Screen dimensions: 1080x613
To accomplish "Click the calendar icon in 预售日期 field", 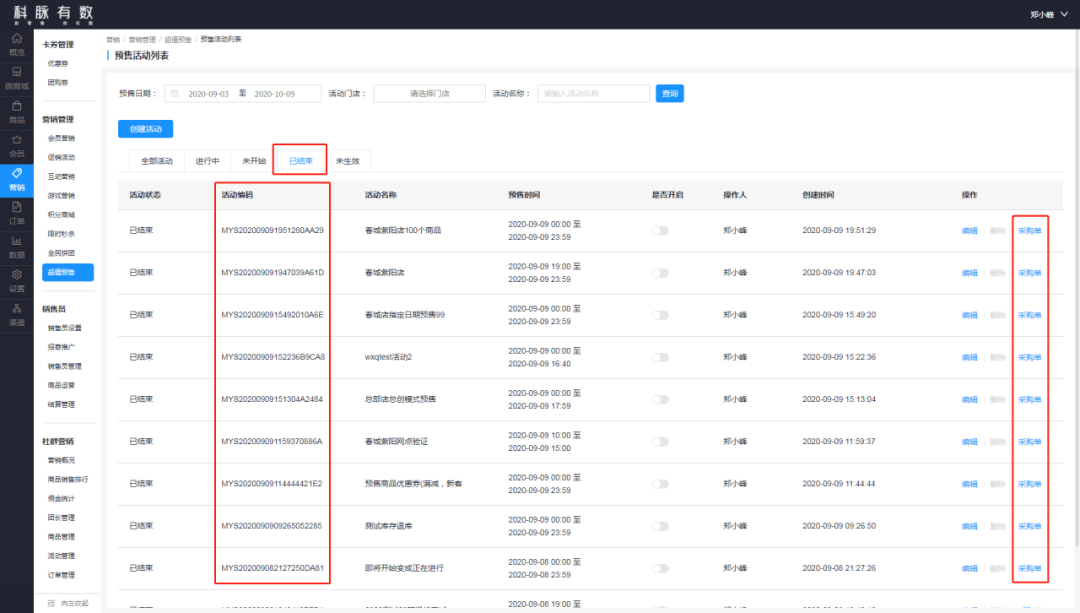I will click(175, 94).
